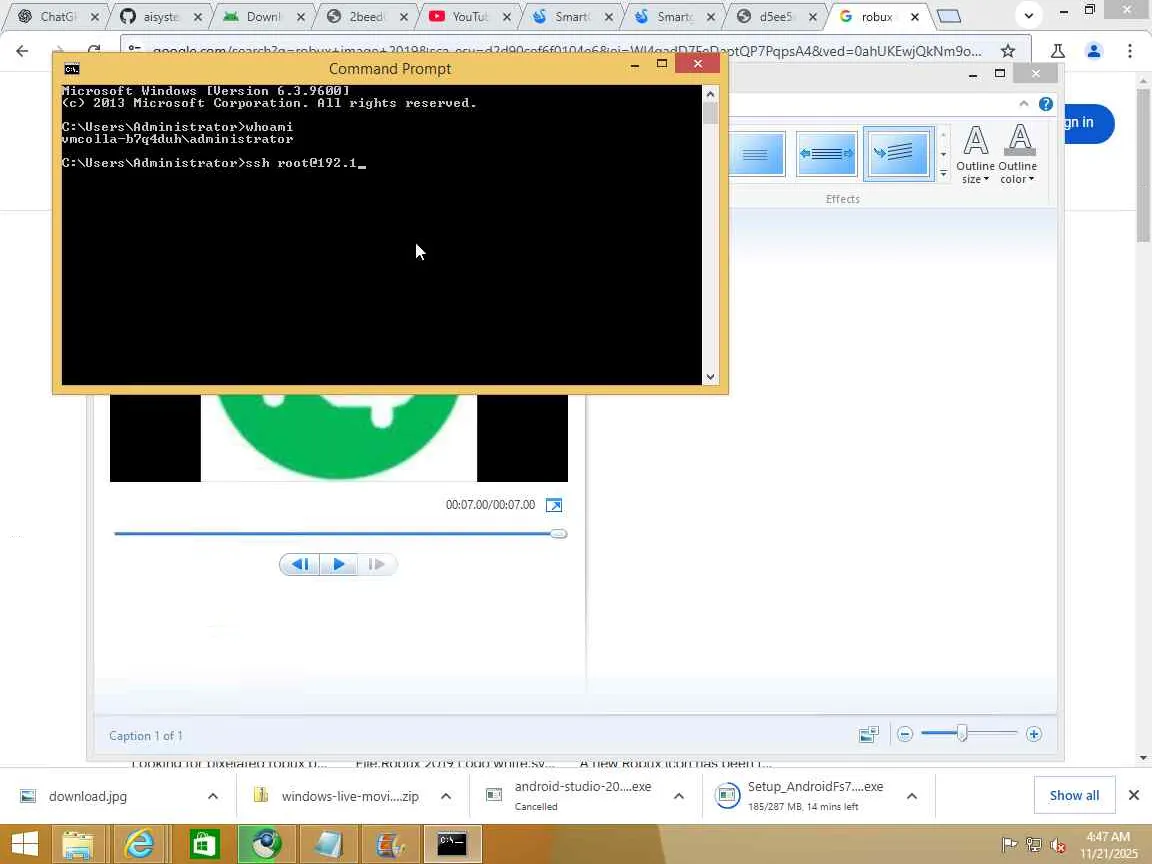Click inside the Command Prompt typing area
Screen dimensions: 1152x864
tap(381, 235)
